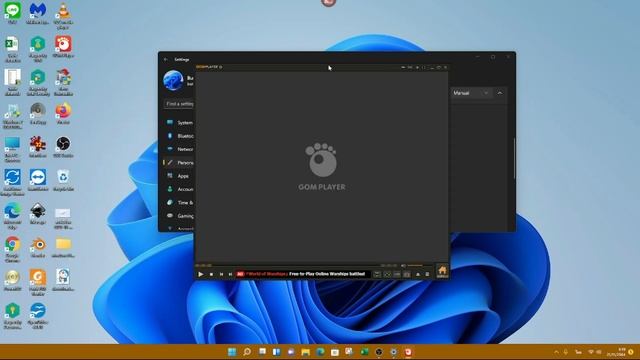Image resolution: width=640 pixels, height=360 pixels.
Task: Open the World of Warships ad banner
Action: 302,274
